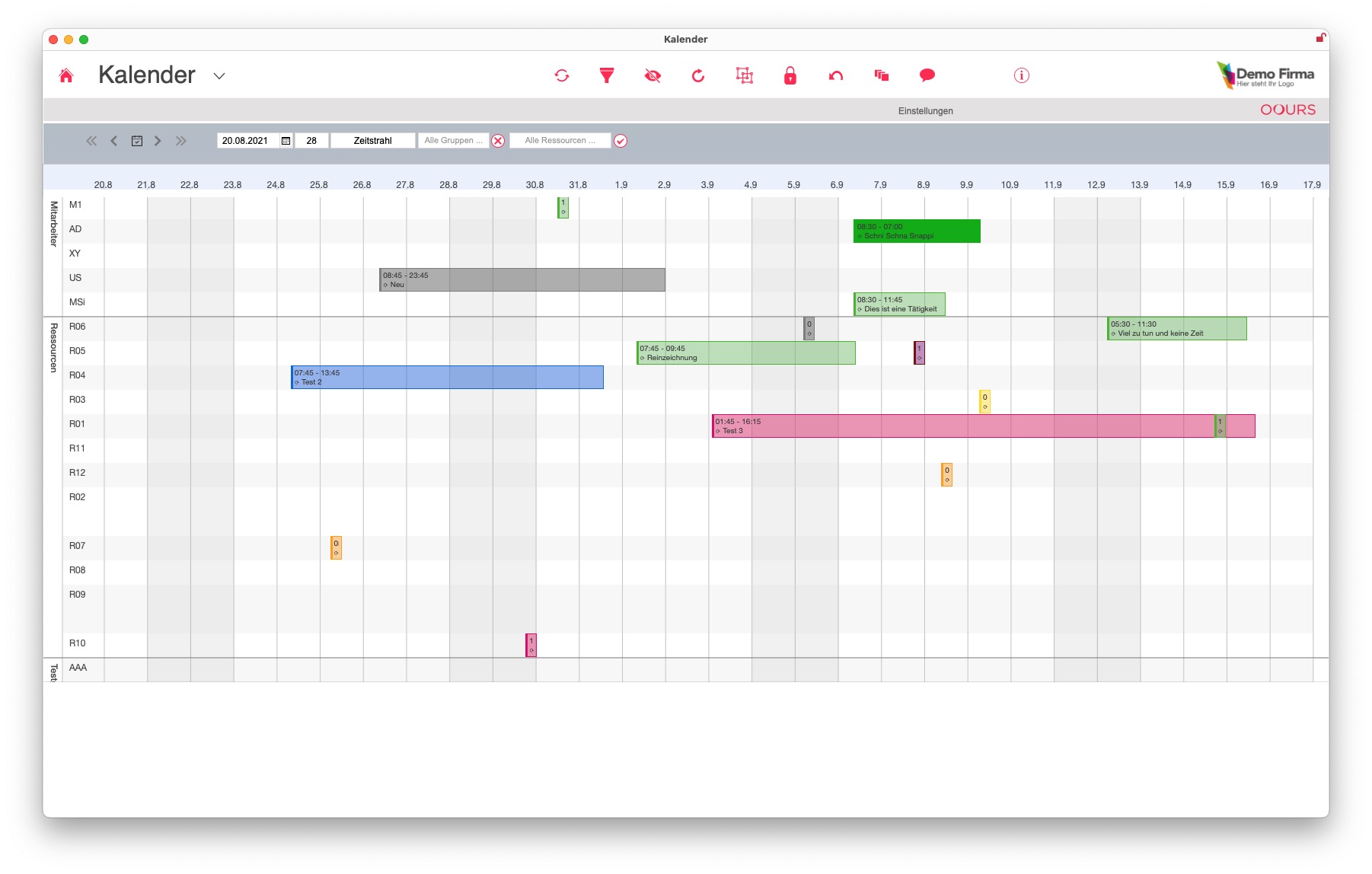Select the R11 resource row label

pos(77,448)
